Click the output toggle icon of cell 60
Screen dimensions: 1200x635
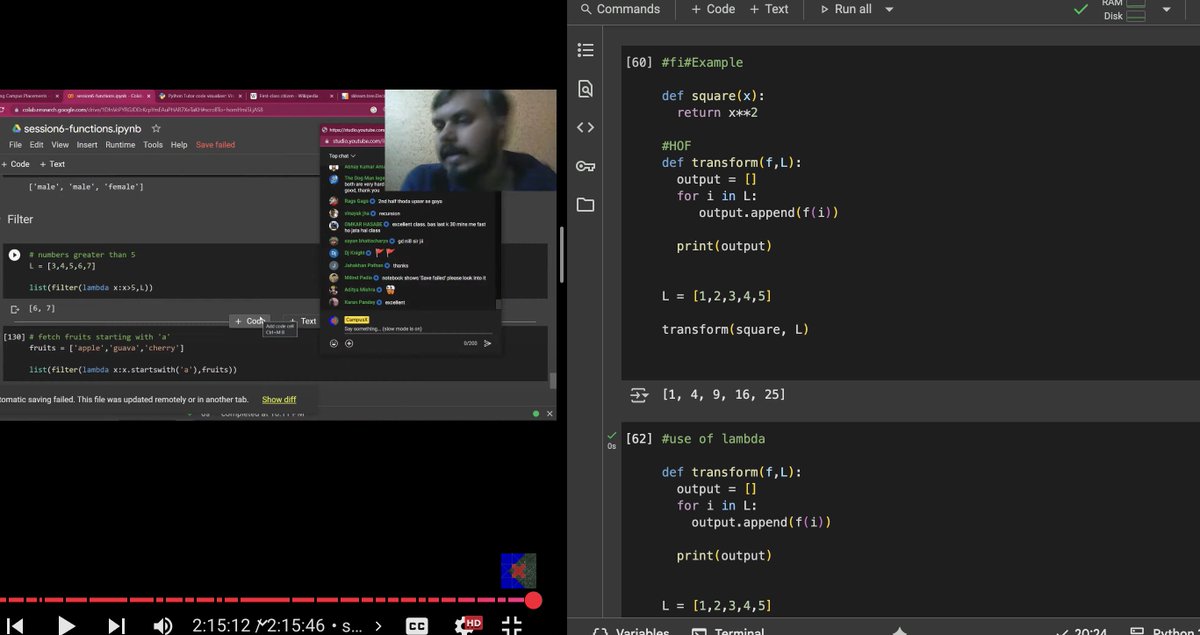point(639,395)
